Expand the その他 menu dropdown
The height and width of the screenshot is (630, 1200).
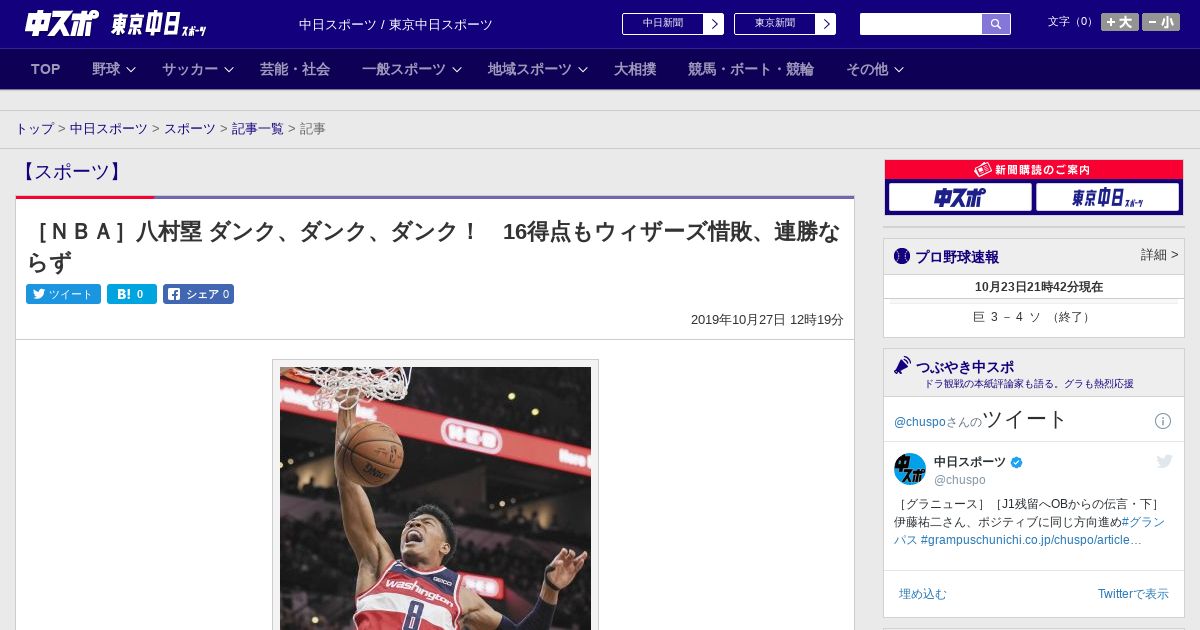(x=875, y=69)
